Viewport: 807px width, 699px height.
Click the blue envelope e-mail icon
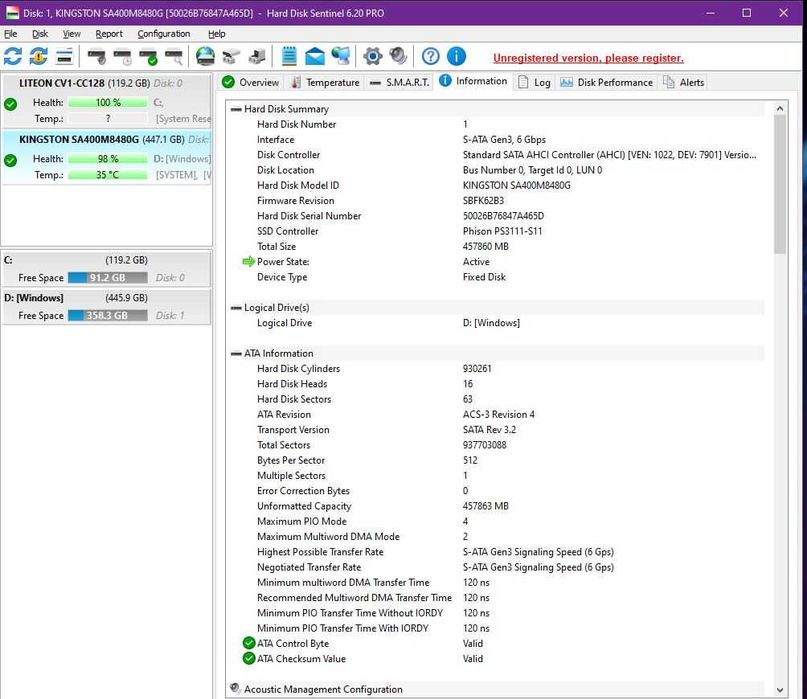[x=315, y=56]
